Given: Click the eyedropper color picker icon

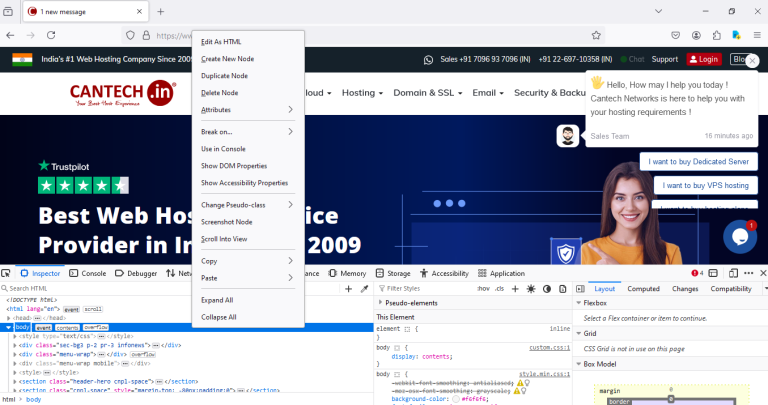Looking at the screenshot, I should point(364,288).
